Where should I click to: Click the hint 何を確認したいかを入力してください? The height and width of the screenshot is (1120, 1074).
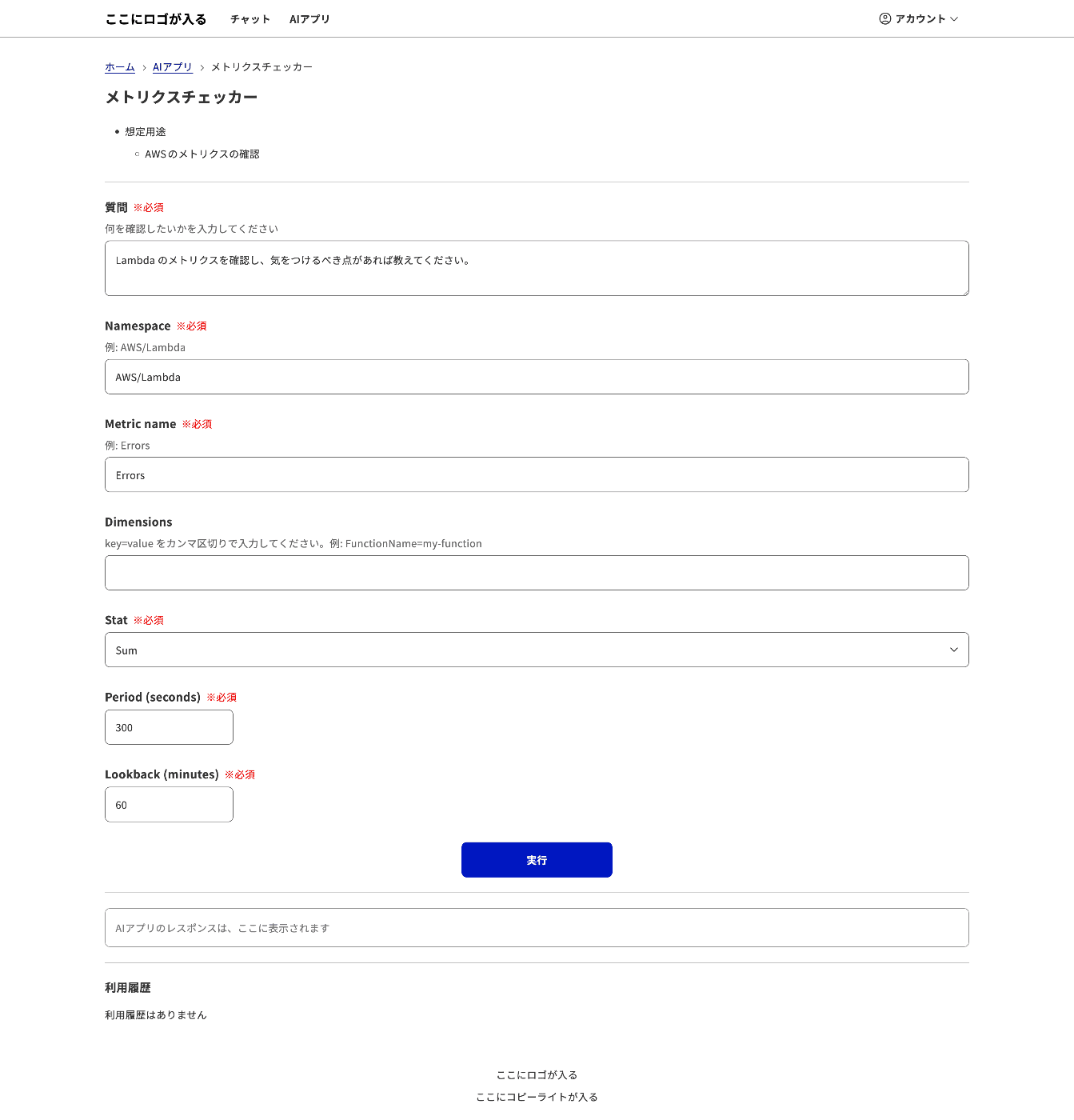(x=192, y=229)
